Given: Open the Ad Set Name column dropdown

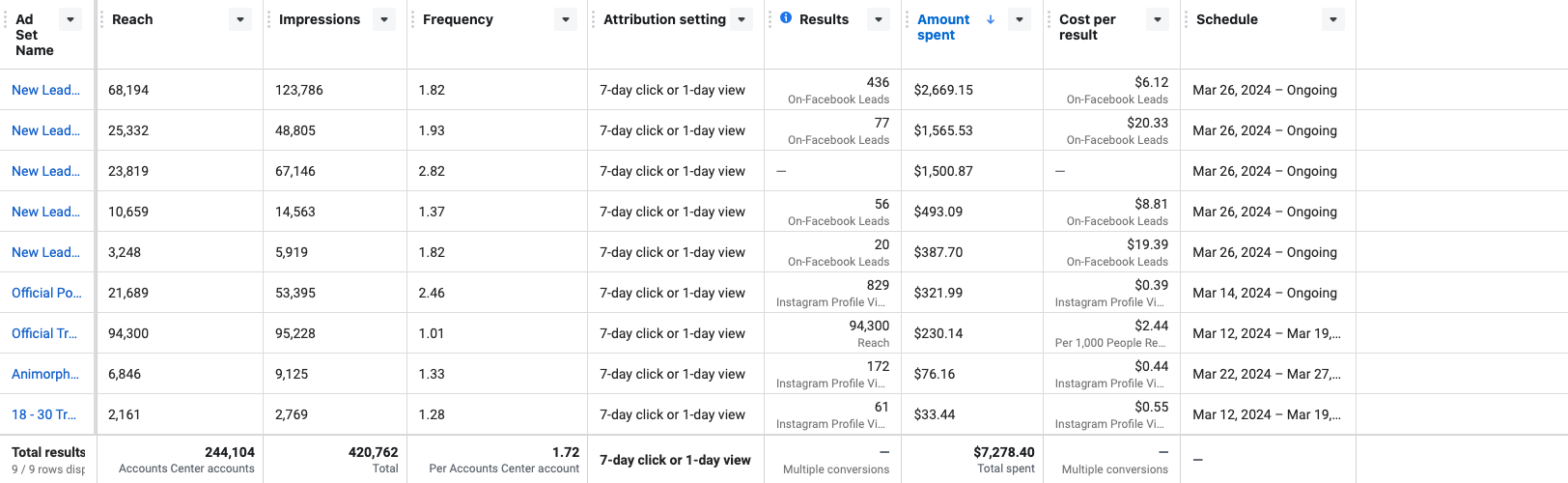Looking at the screenshot, I should pos(70,19).
